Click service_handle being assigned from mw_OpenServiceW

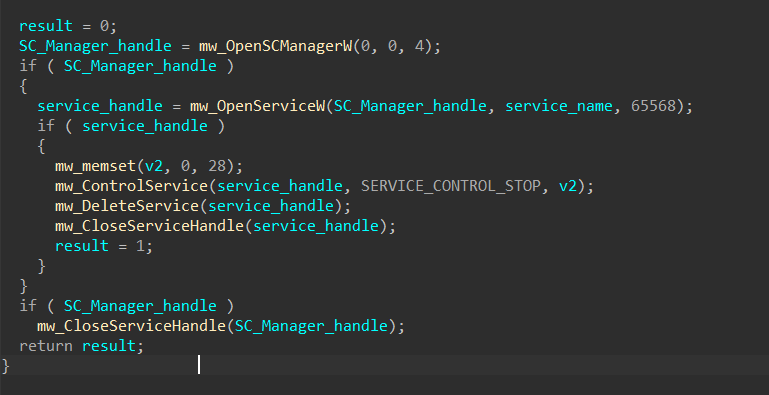(x=100, y=106)
